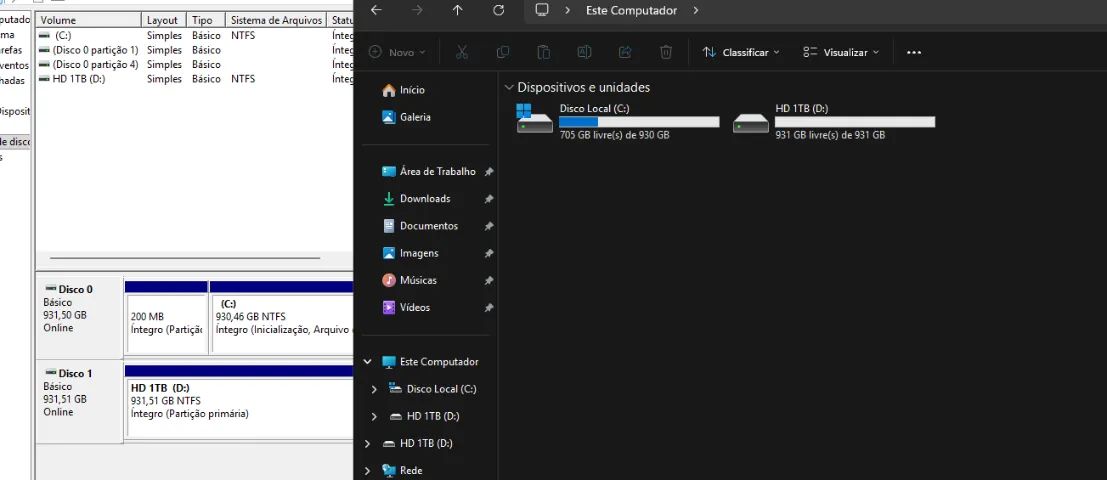
Task: Go forward in File Explorer
Action: [x=417, y=10]
